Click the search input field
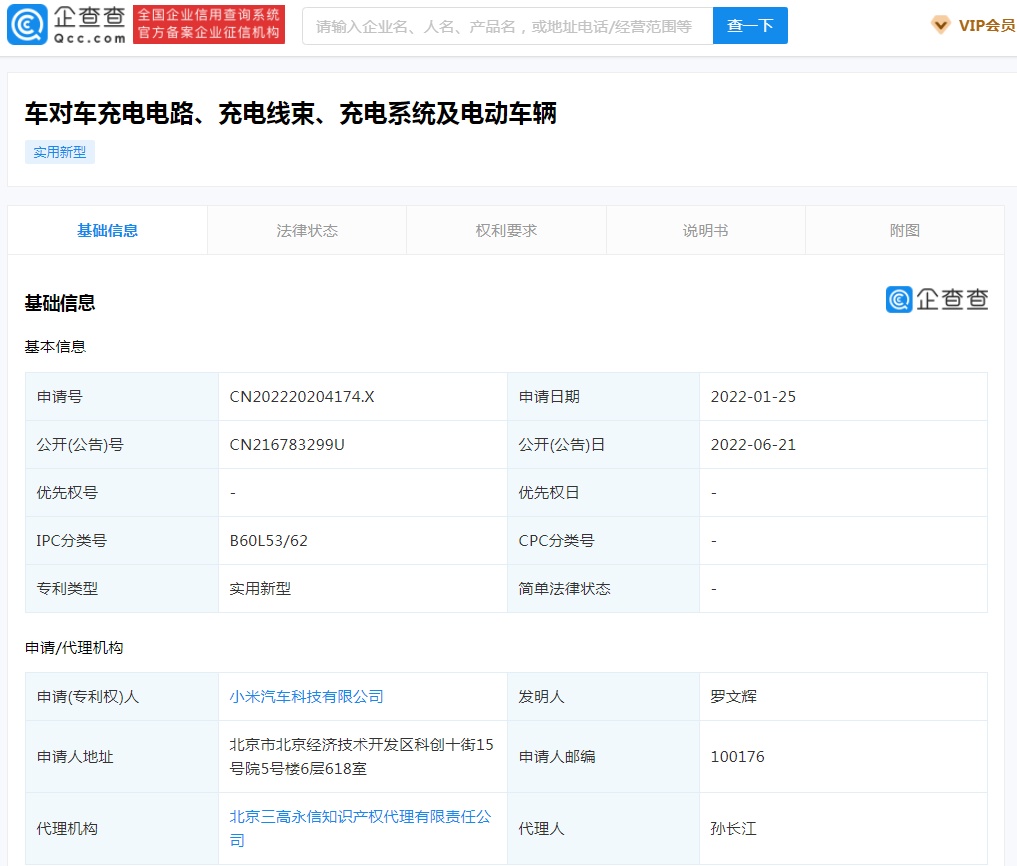This screenshot has height=866, width=1017. coord(507,26)
